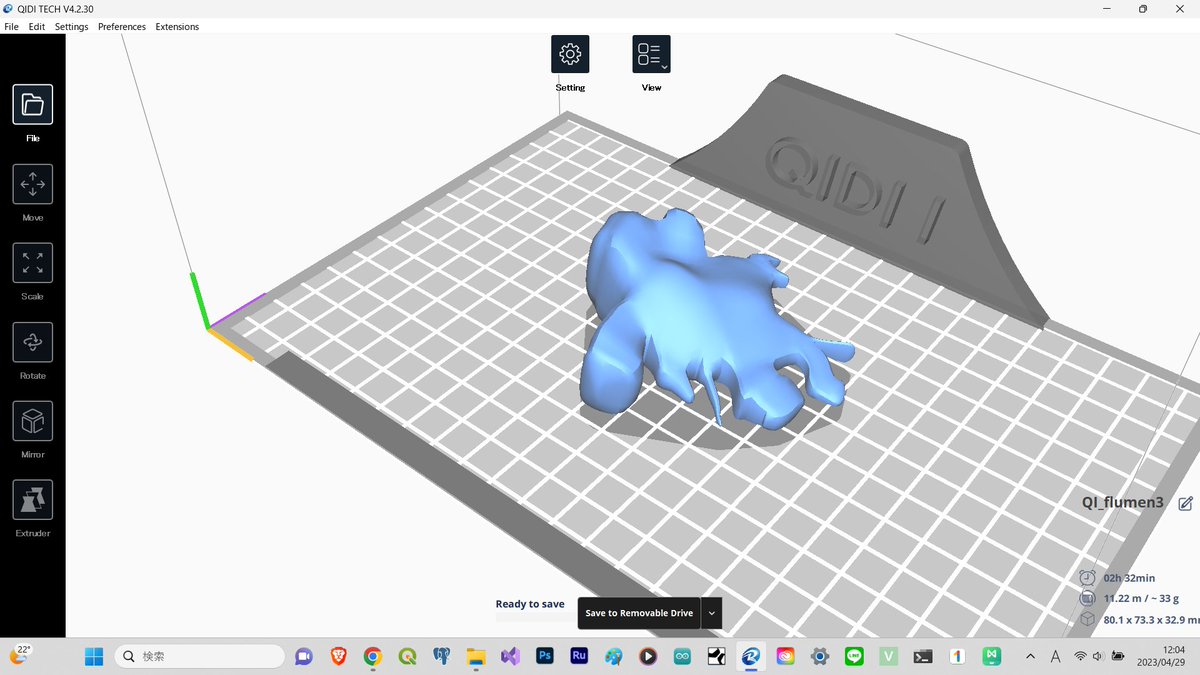Viewport: 1200px width, 675px height.
Task: Click the IME input mode A indicator
Action: [x=1055, y=656]
